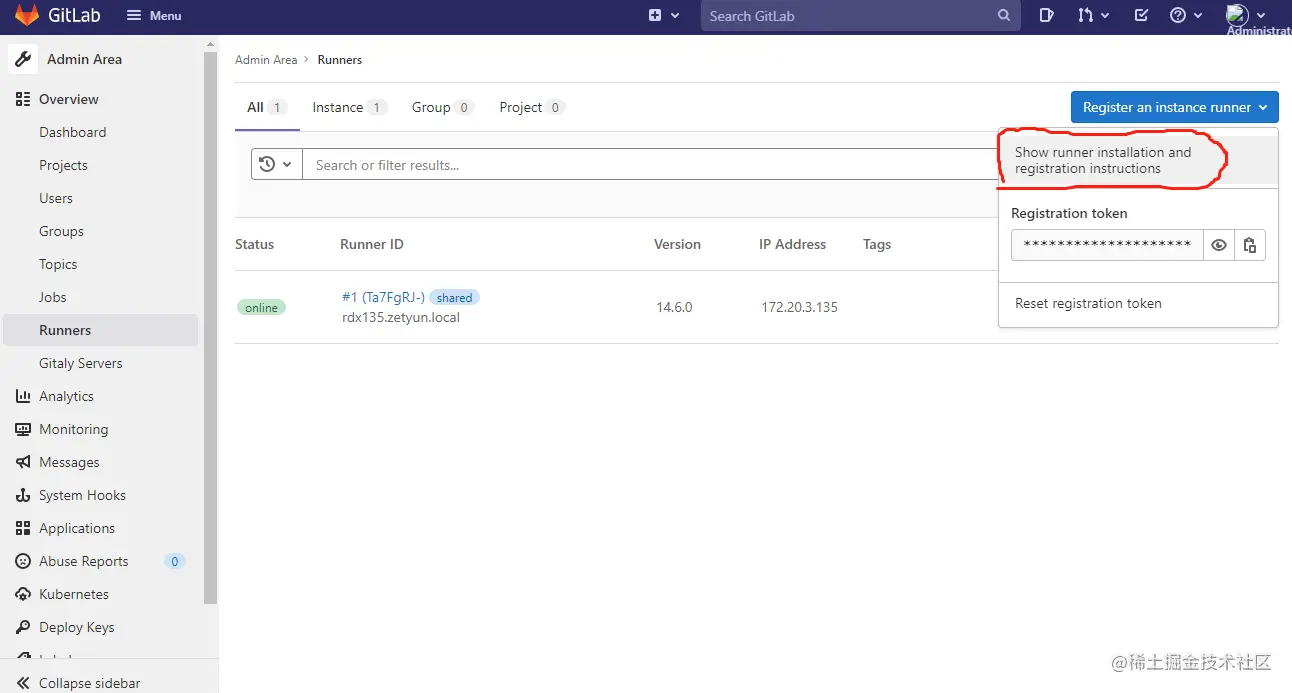
Task: Click version value 14.6.0
Action: pos(674,307)
